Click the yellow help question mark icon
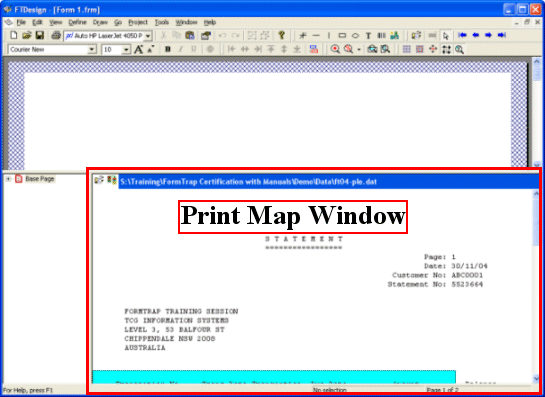This screenshot has width=545, height=397. (x=282, y=35)
